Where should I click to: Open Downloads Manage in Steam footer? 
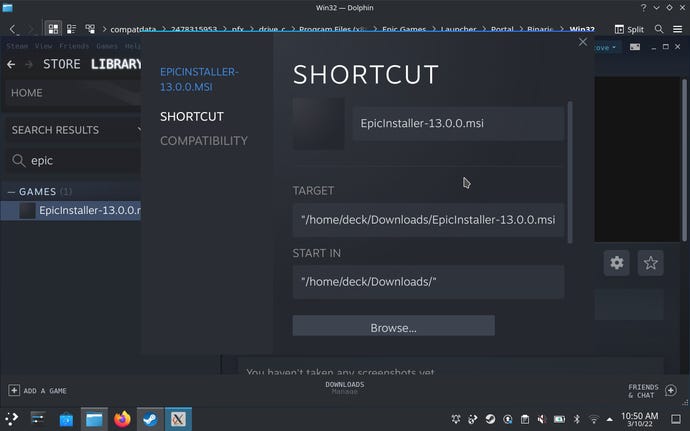tap(344, 388)
